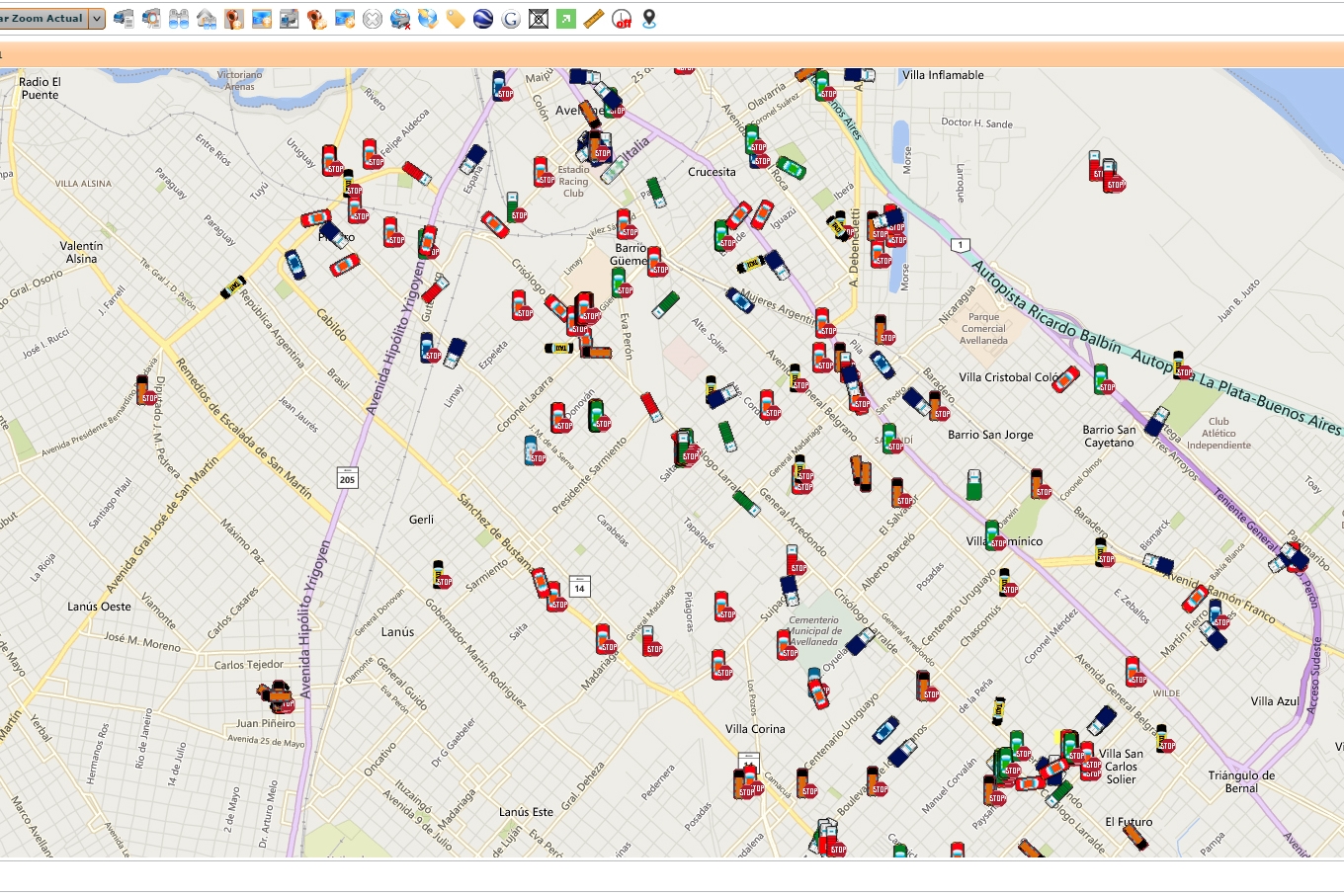Click route 205 shield marker on map
Viewport: 1344px width, 896px height.
coord(347,479)
